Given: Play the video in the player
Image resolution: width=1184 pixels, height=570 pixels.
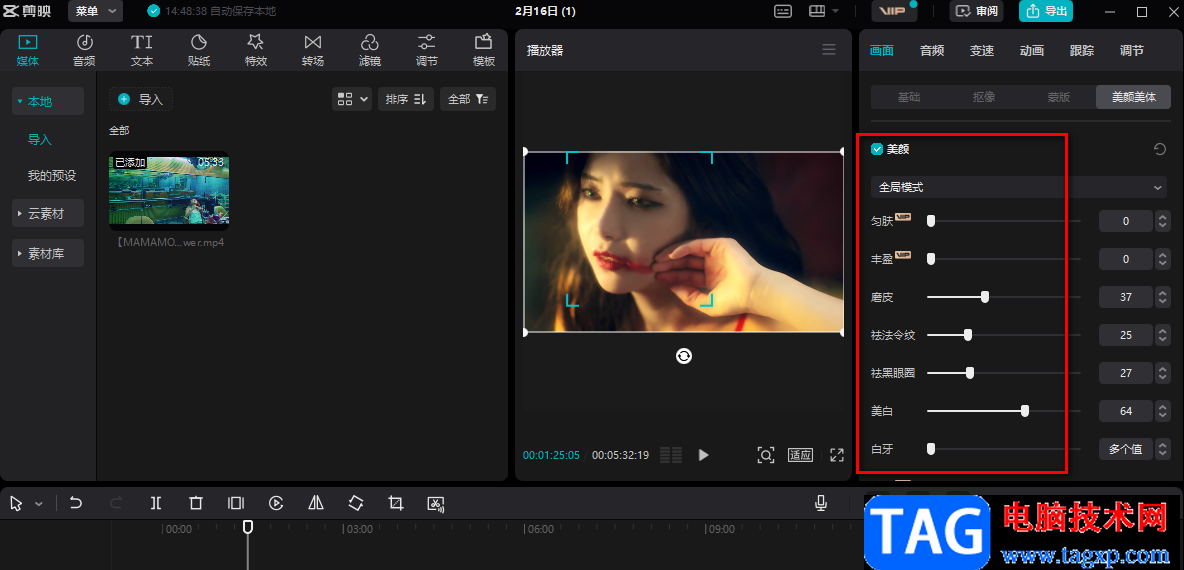Looking at the screenshot, I should pyautogui.click(x=704, y=454).
